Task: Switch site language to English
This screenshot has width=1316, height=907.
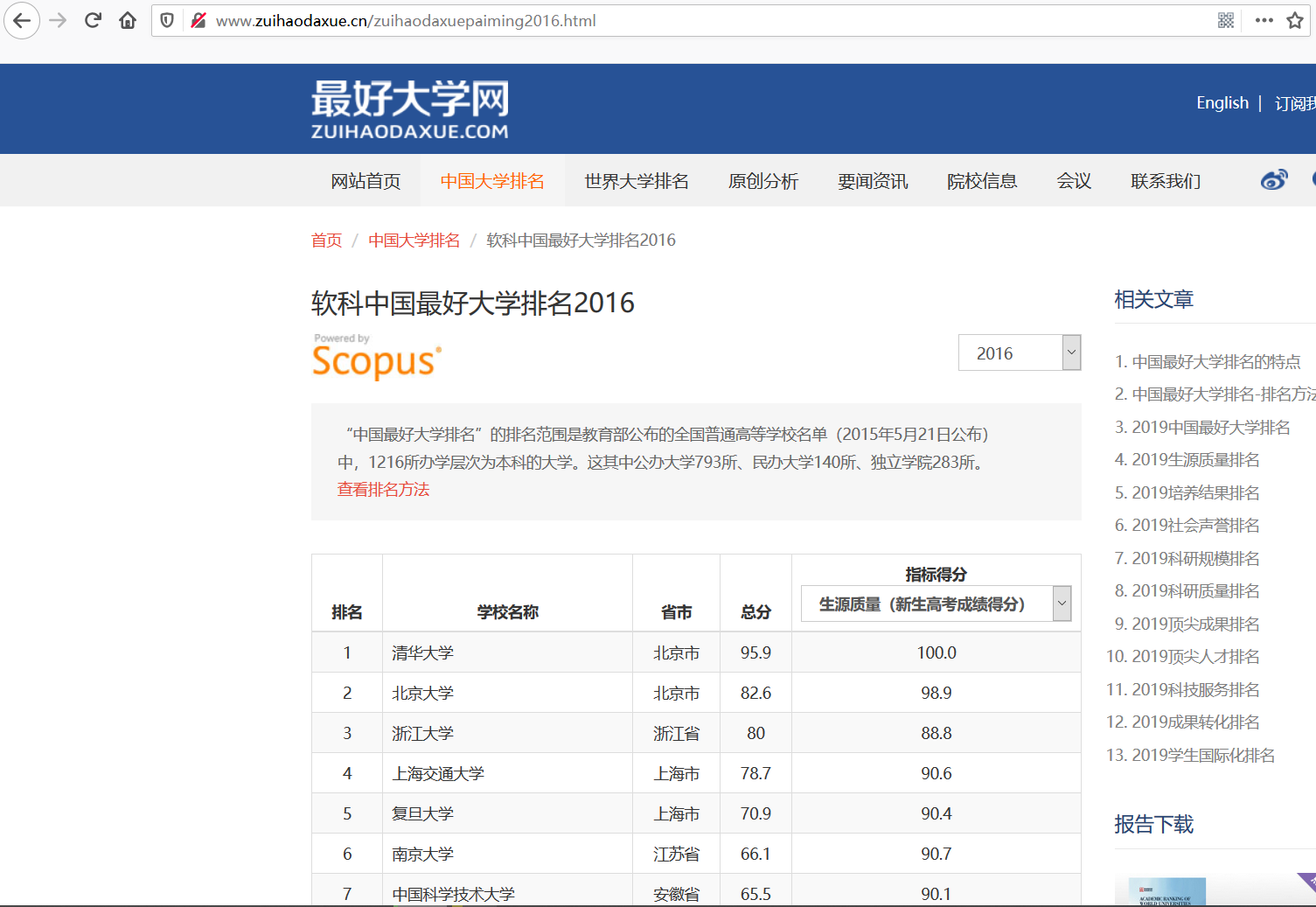Action: (x=1222, y=103)
